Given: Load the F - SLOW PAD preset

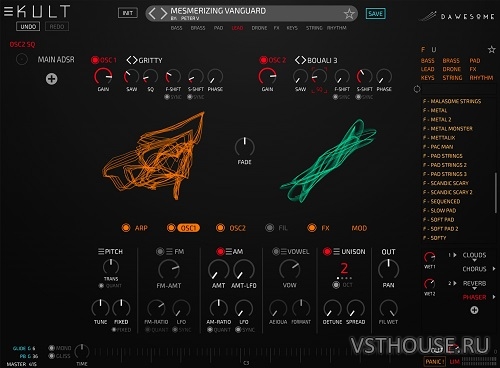Looking at the screenshot, I should point(439,211).
